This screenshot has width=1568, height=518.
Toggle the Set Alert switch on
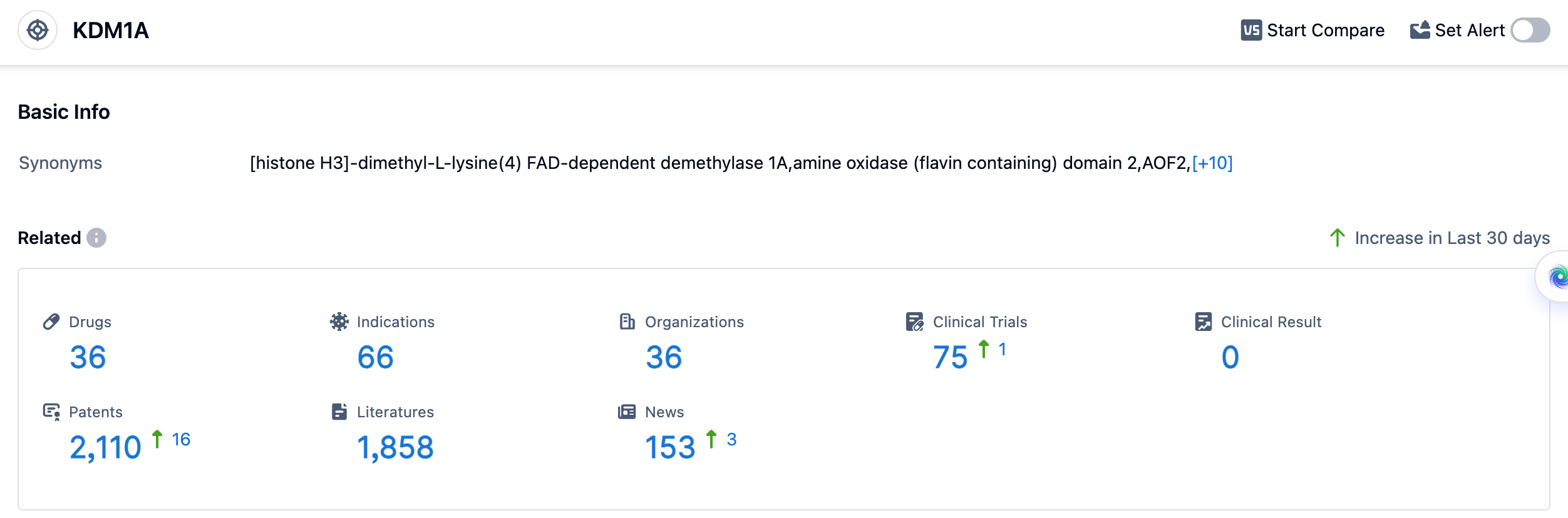click(1530, 30)
